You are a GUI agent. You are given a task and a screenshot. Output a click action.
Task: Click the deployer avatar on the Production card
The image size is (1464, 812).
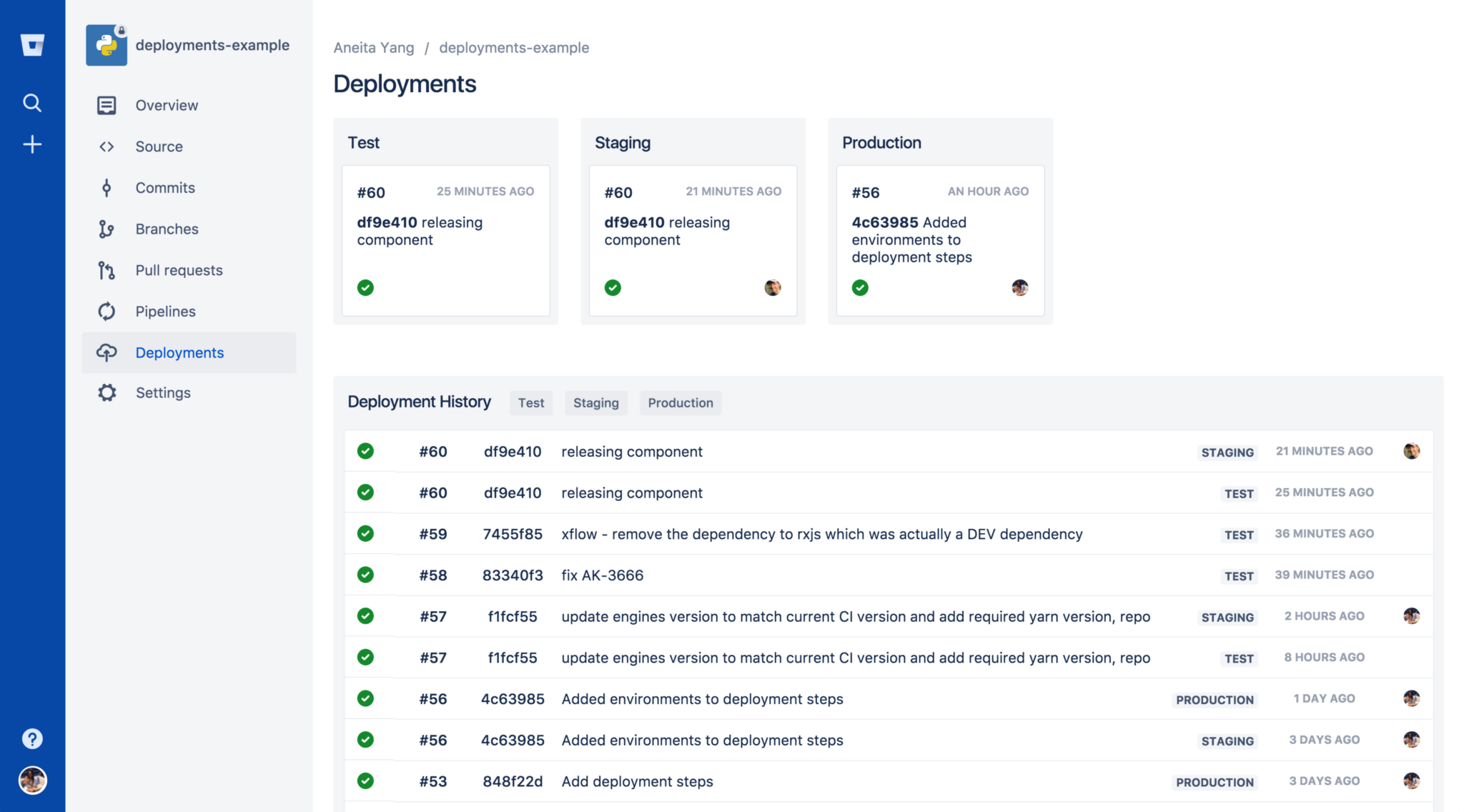[x=1020, y=287]
